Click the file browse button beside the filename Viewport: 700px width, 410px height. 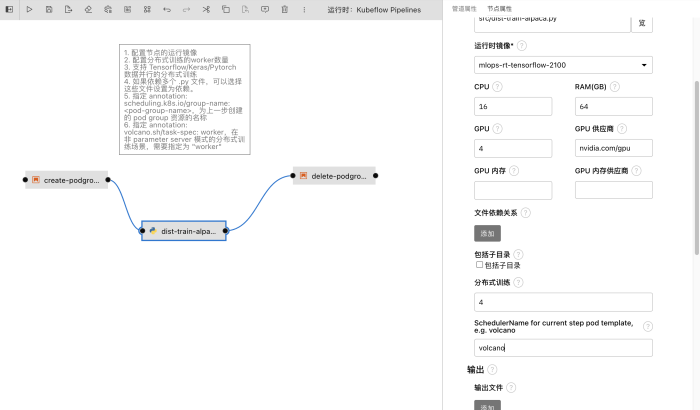pos(641,22)
